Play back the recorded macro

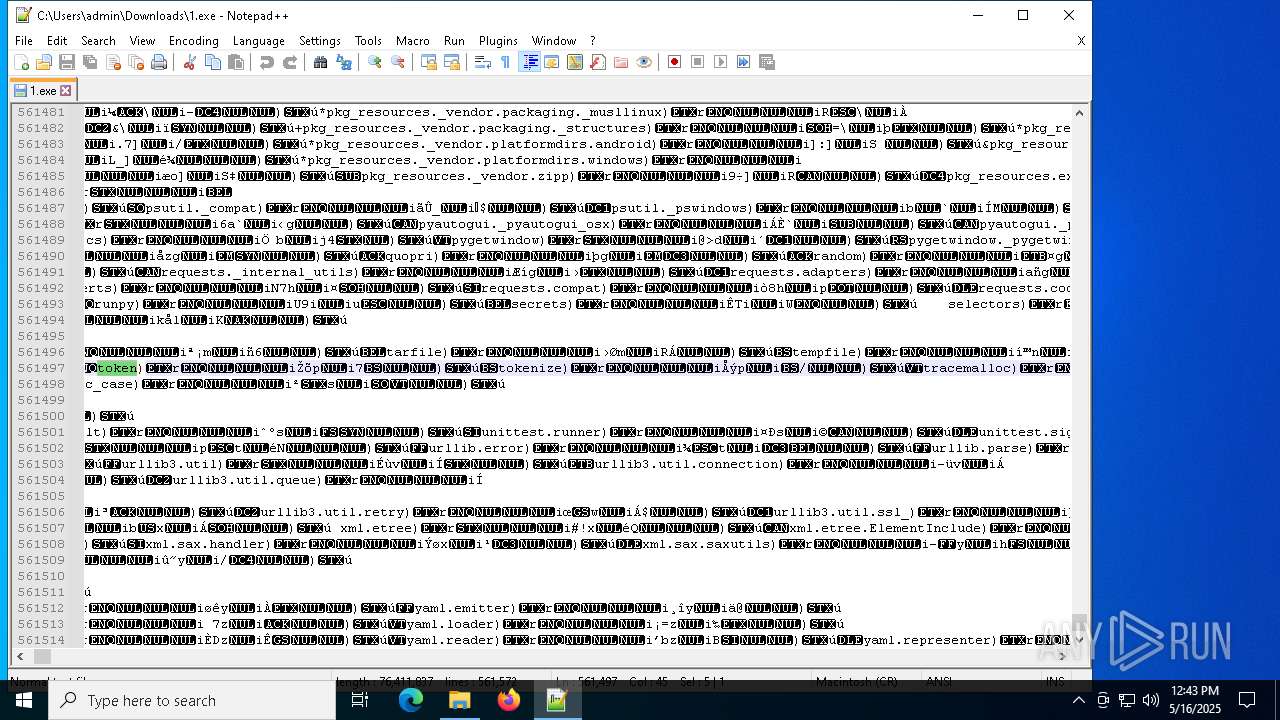(x=720, y=62)
